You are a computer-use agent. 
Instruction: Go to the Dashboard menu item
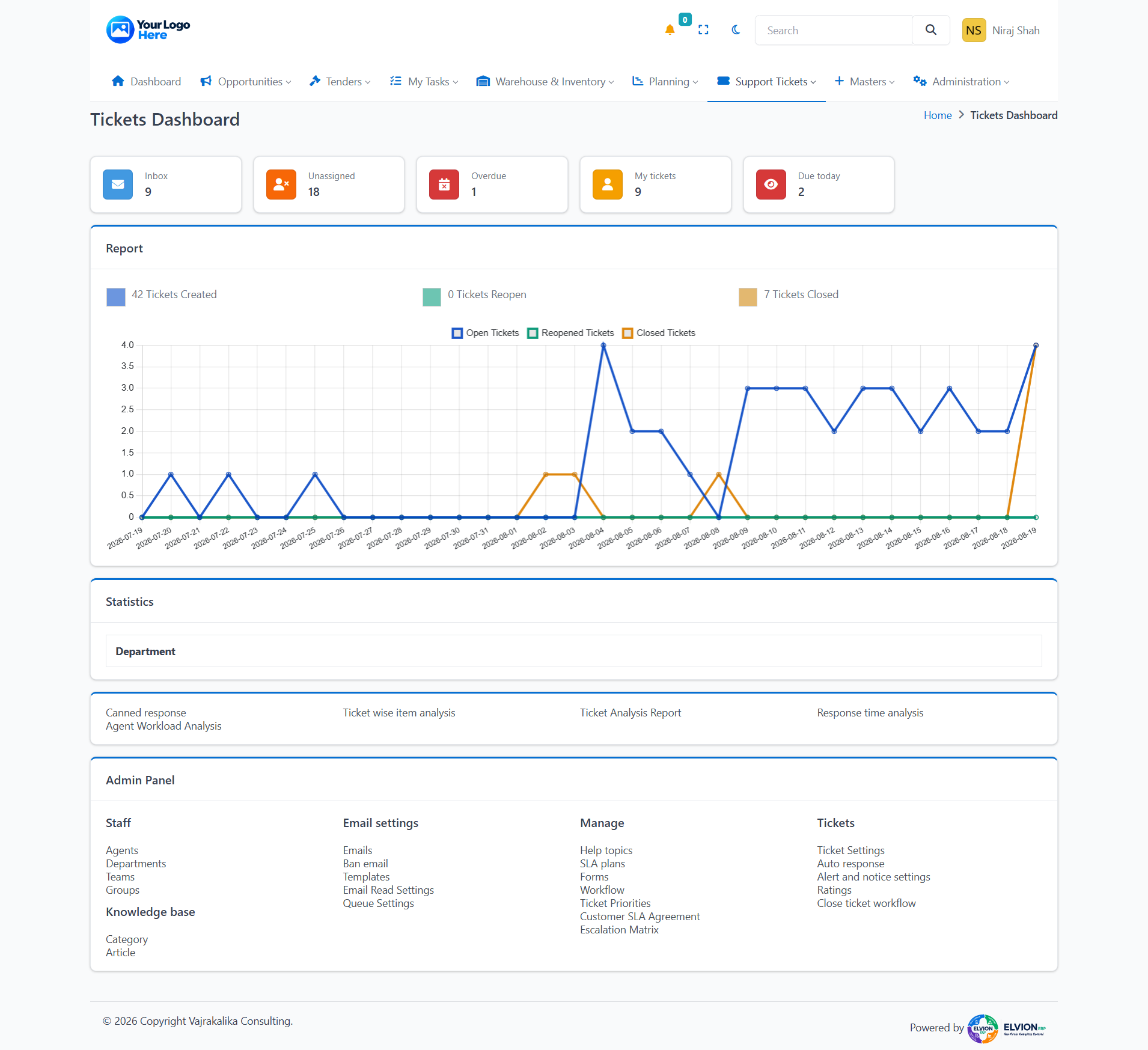pos(146,82)
